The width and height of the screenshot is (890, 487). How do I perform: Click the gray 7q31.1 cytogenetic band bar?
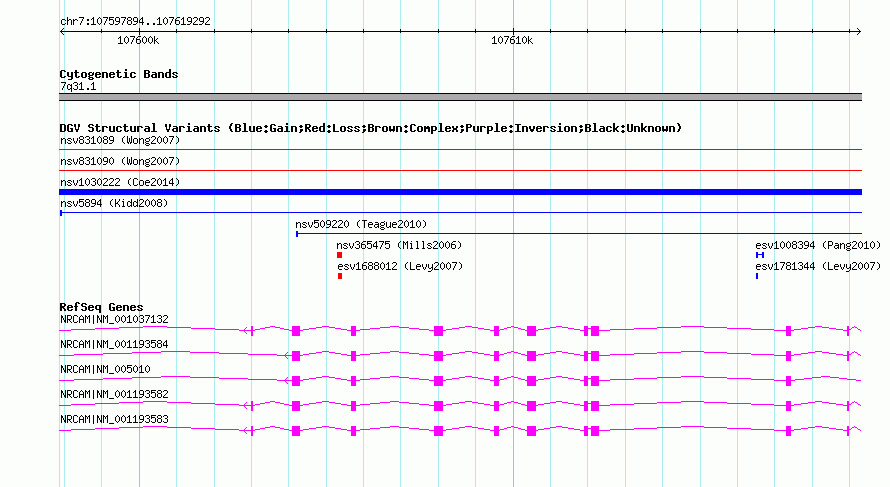[460, 97]
